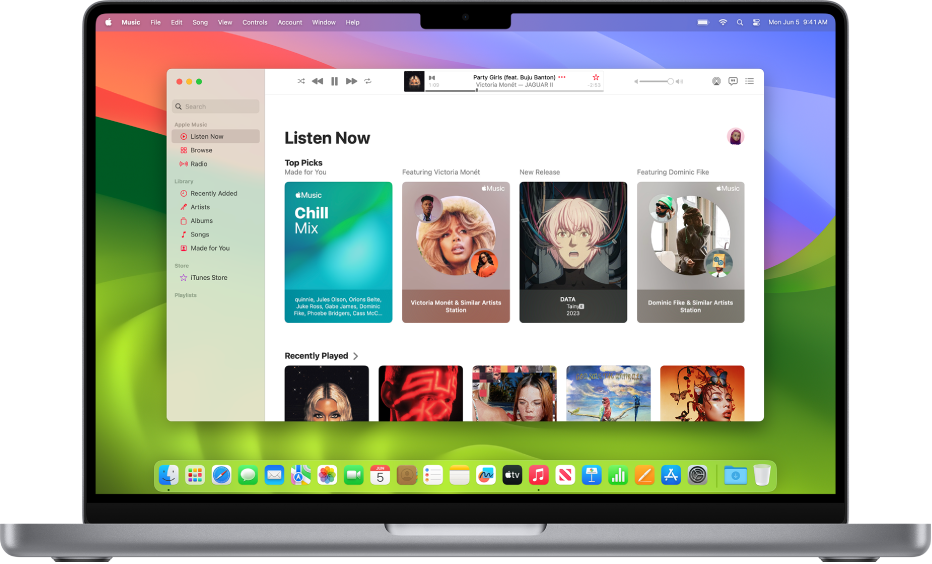Open Victoria Monét & Similar Artists Station
The height and width of the screenshot is (564, 932).
(456, 253)
